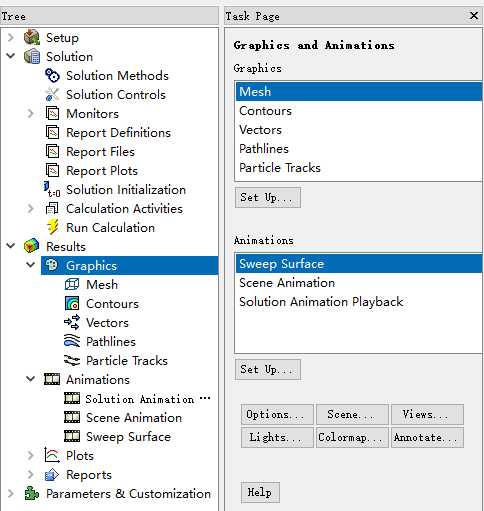Click the Solution Methods icon
The image size is (484, 511).
52,76
